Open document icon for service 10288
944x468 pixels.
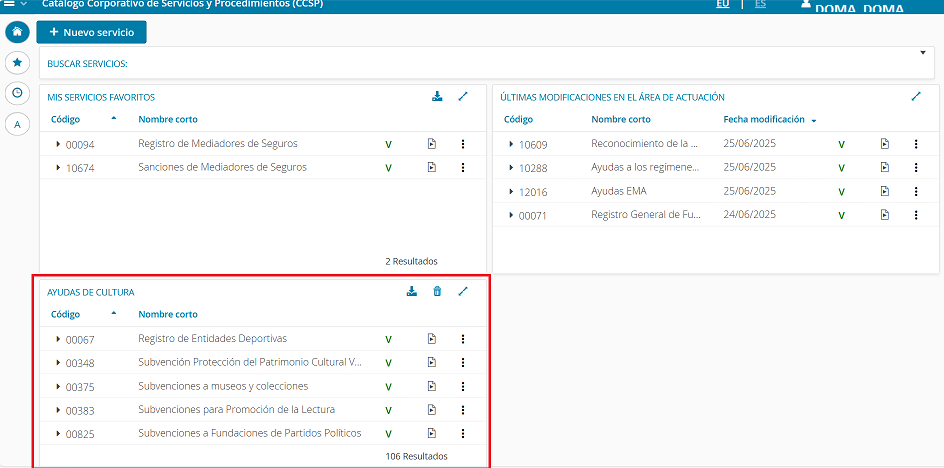(884, 167)
